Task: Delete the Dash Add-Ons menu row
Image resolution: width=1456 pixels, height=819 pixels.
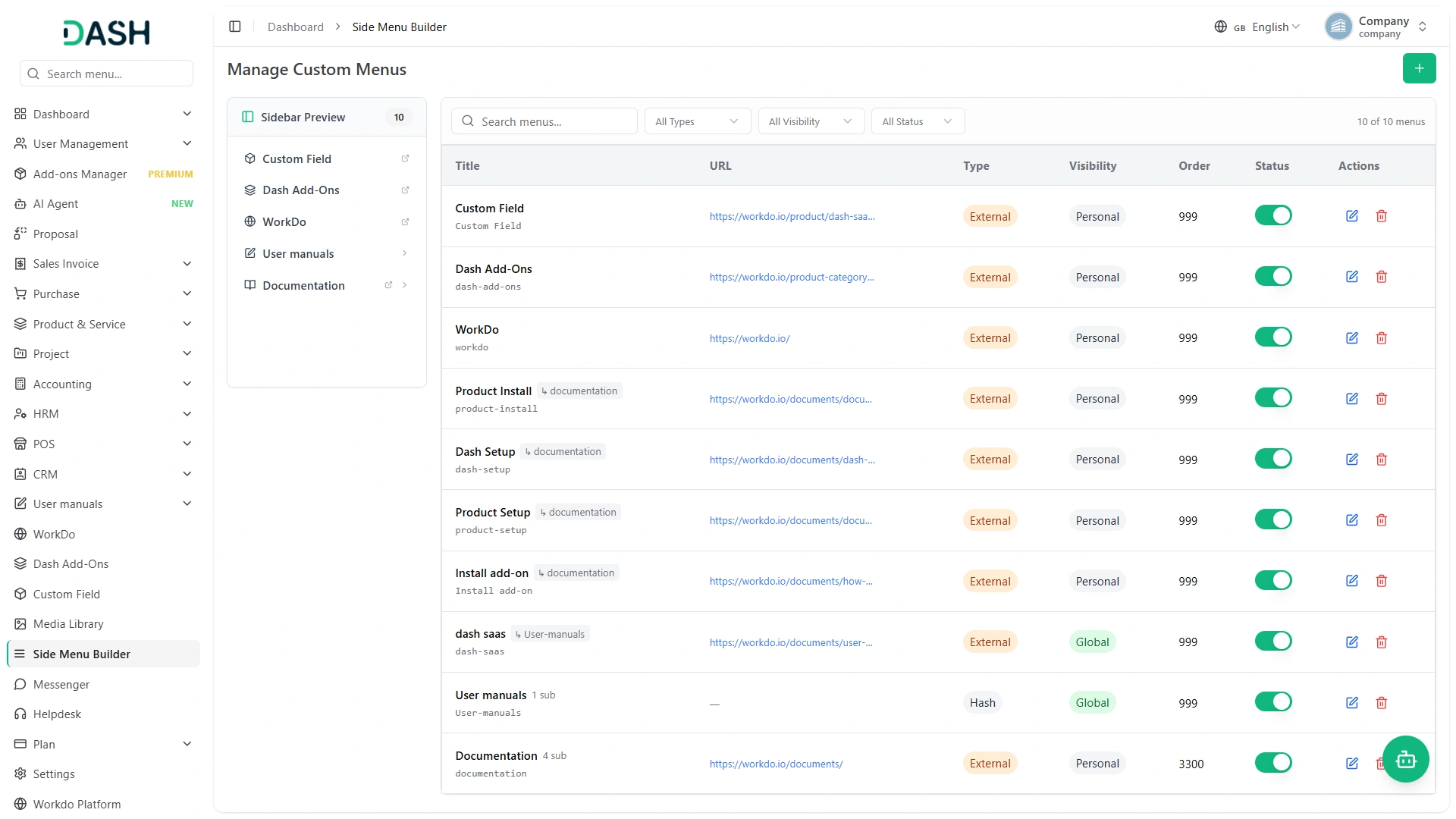Action: (x=1382, y=277)
